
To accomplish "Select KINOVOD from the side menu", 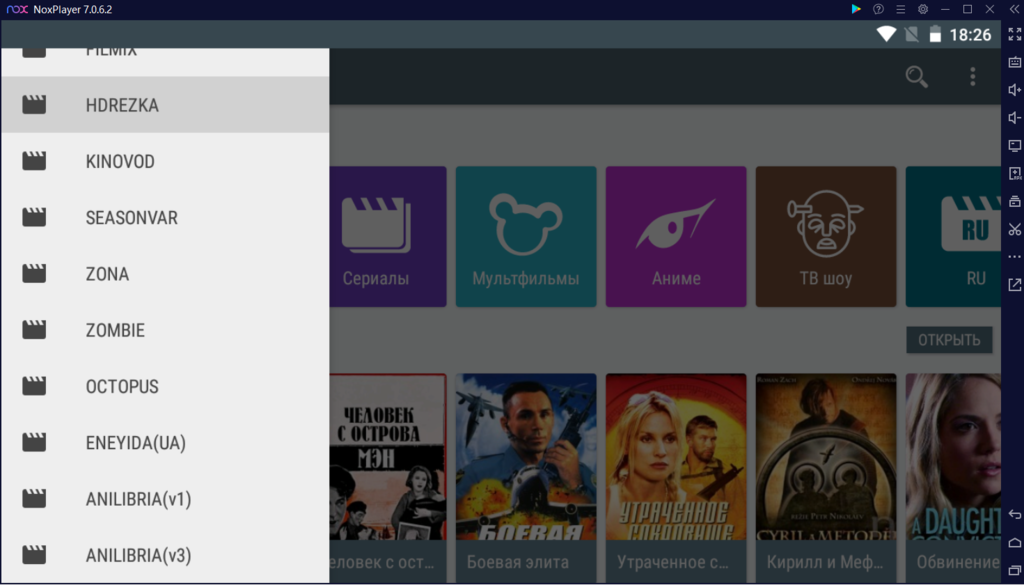I will (165, 161).
